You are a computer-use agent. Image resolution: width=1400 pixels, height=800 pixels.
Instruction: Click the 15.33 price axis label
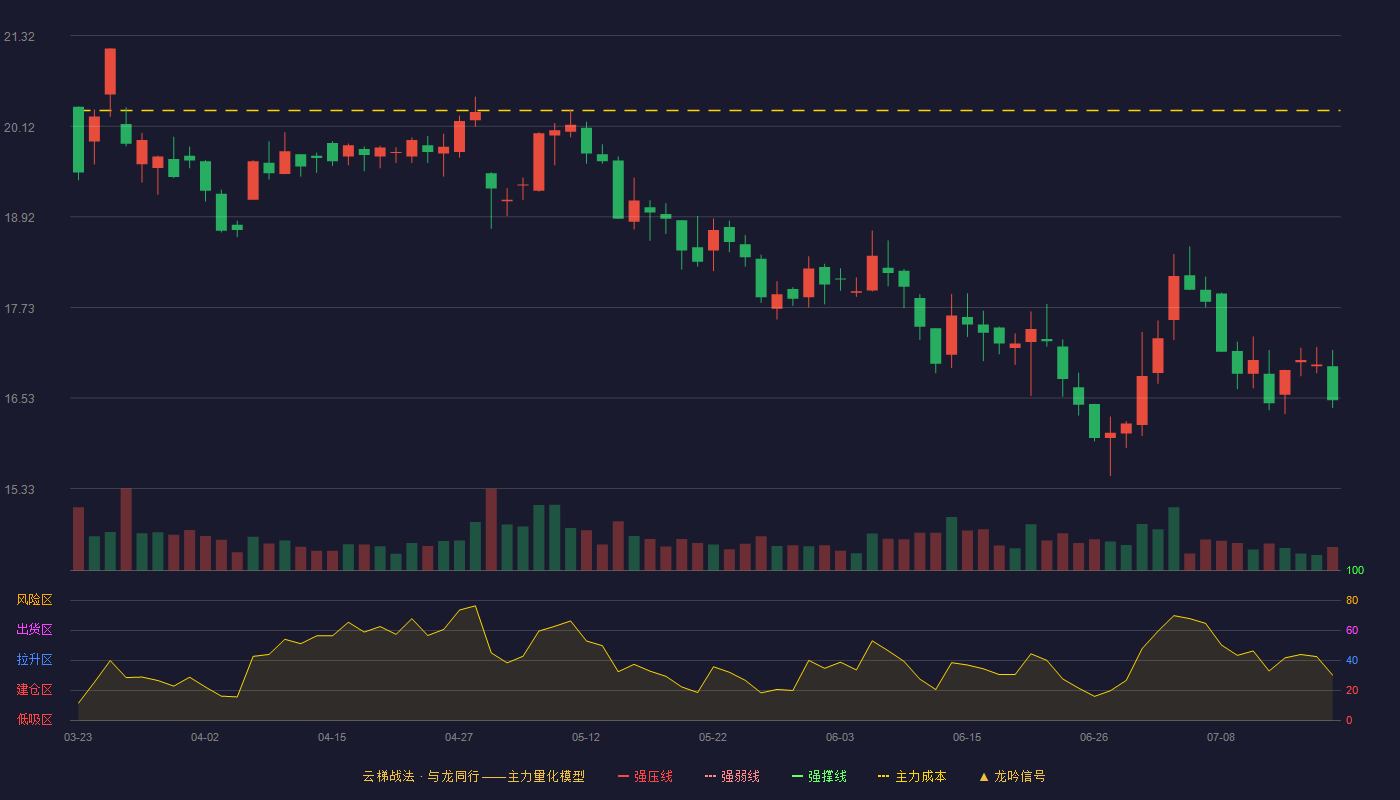point(19,490)
